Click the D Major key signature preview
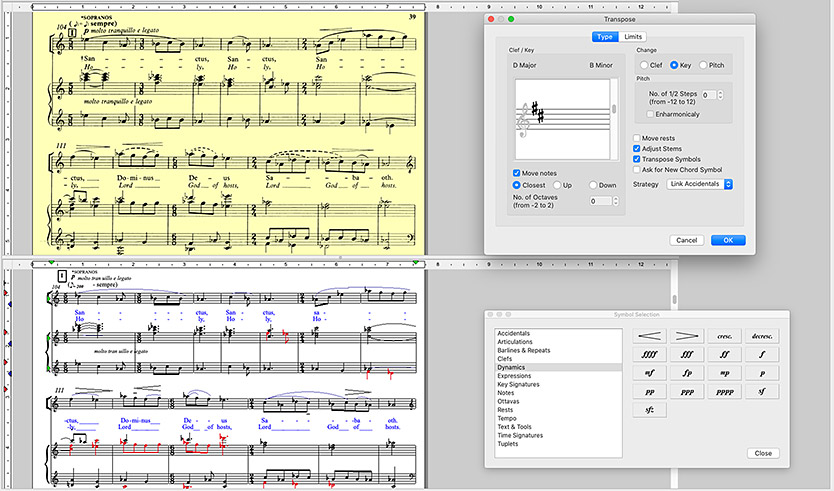This screenshot has height=491, width=834. coord(563,119)
